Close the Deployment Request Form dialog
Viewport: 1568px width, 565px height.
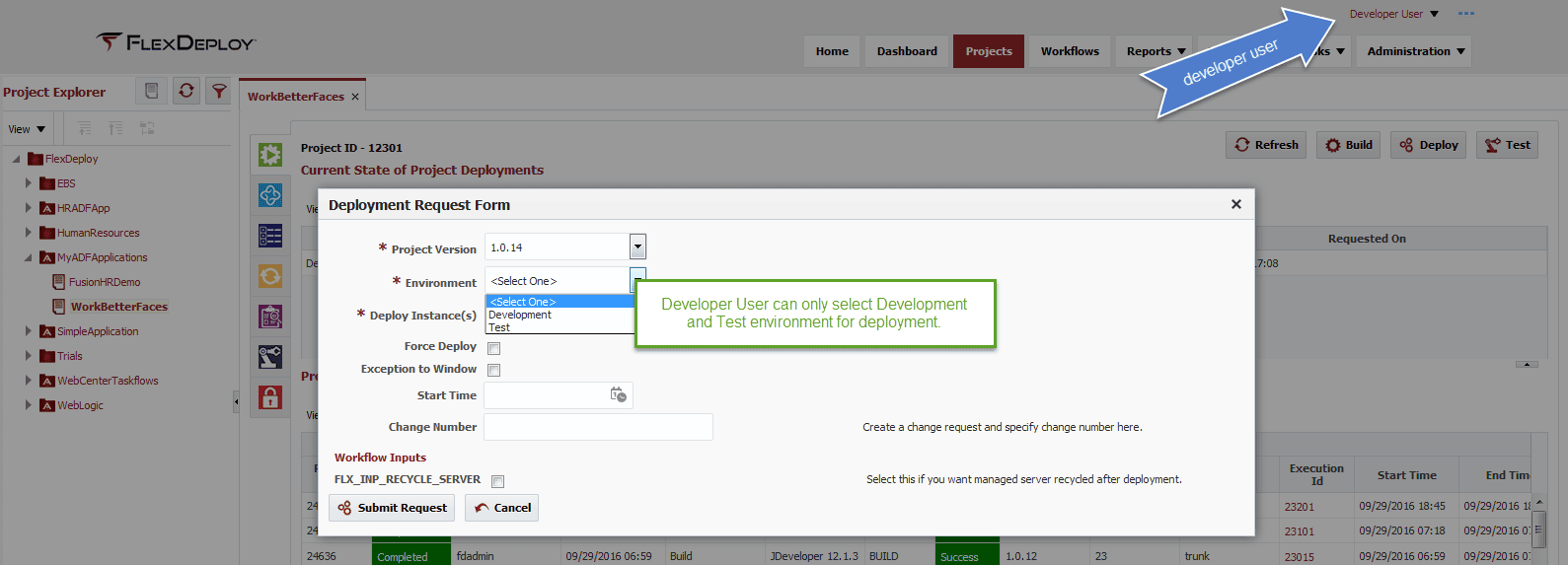[1235, 204]
